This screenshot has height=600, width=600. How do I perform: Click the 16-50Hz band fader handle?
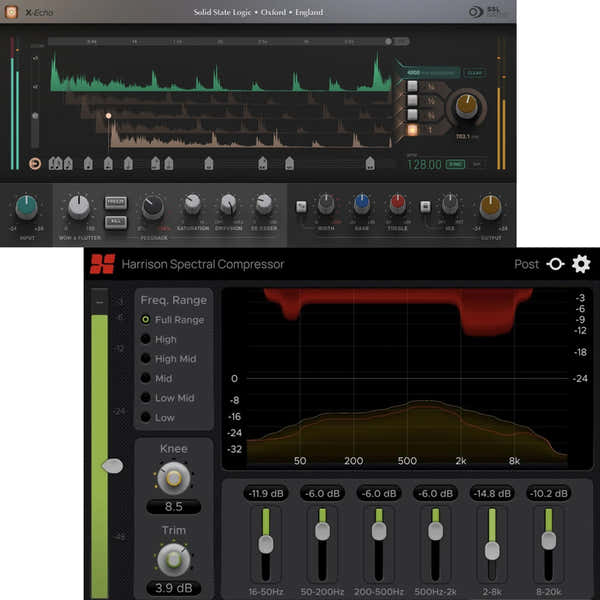(266, 545)
